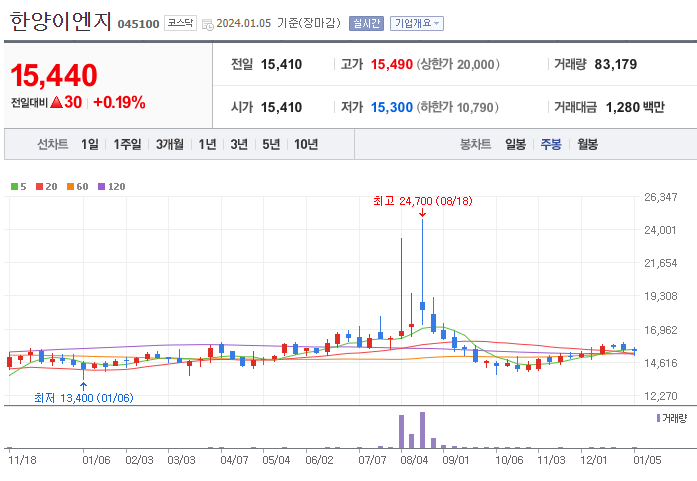Select the 1년 line chart period
Viewport: 697px width, 481px height.
click(x=207, y=144)
